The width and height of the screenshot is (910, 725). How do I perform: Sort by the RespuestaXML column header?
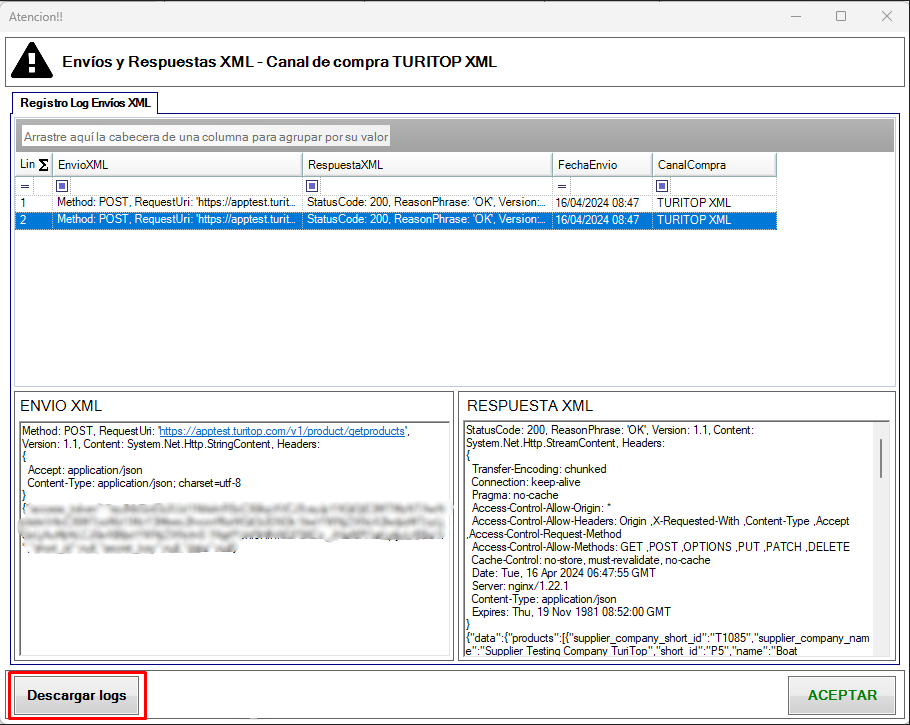[428, 165]
